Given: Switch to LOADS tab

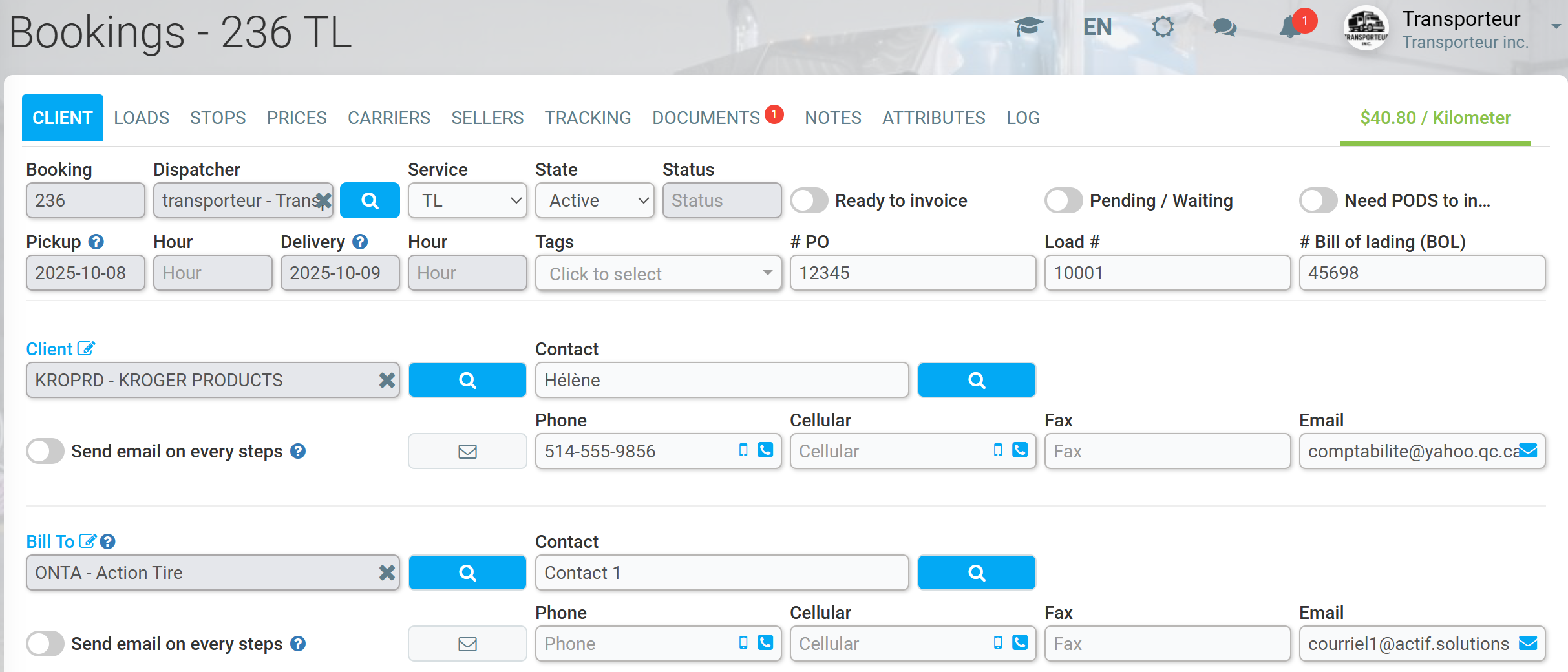Looking at the screenshot, I should [x=142, y=118].
